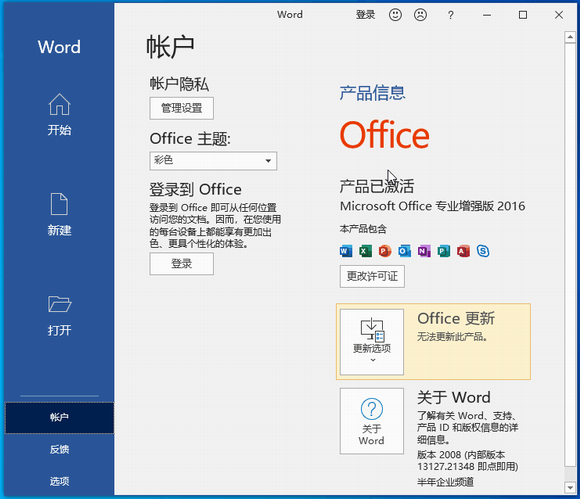Screen dimensions: 580x499
Task: Create a new document via 新建
Action: [x=59, y=215]
